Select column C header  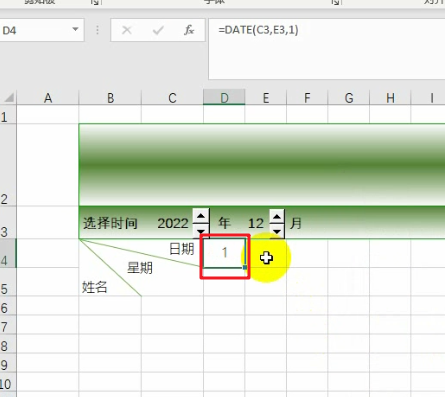[172, 98]
